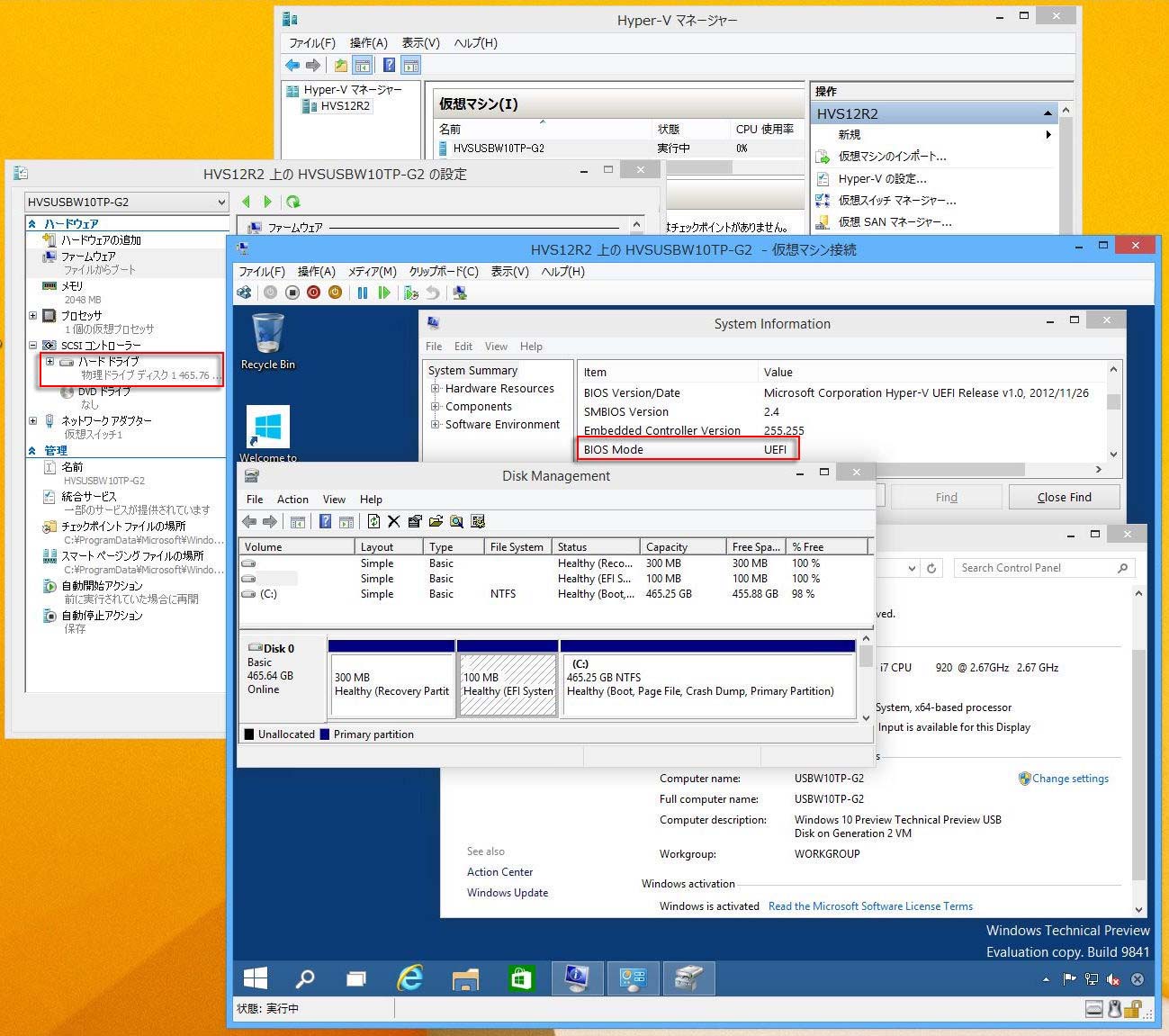
Task: Open Task View on VM taskbar
Action: click(x=356, y=978)
